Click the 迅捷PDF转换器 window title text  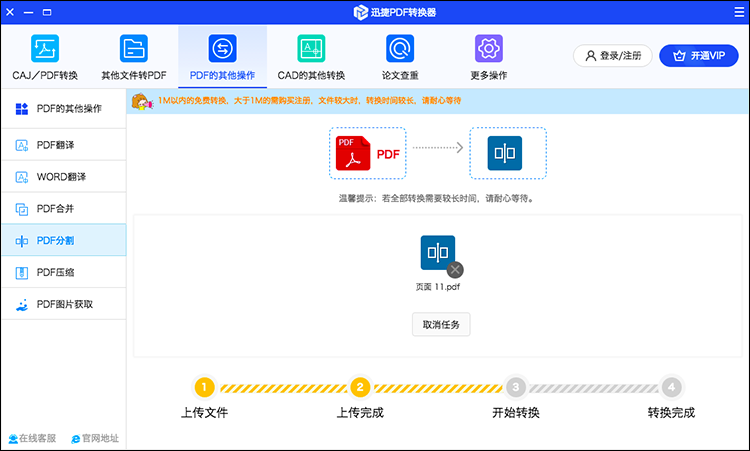click(403, 12)
